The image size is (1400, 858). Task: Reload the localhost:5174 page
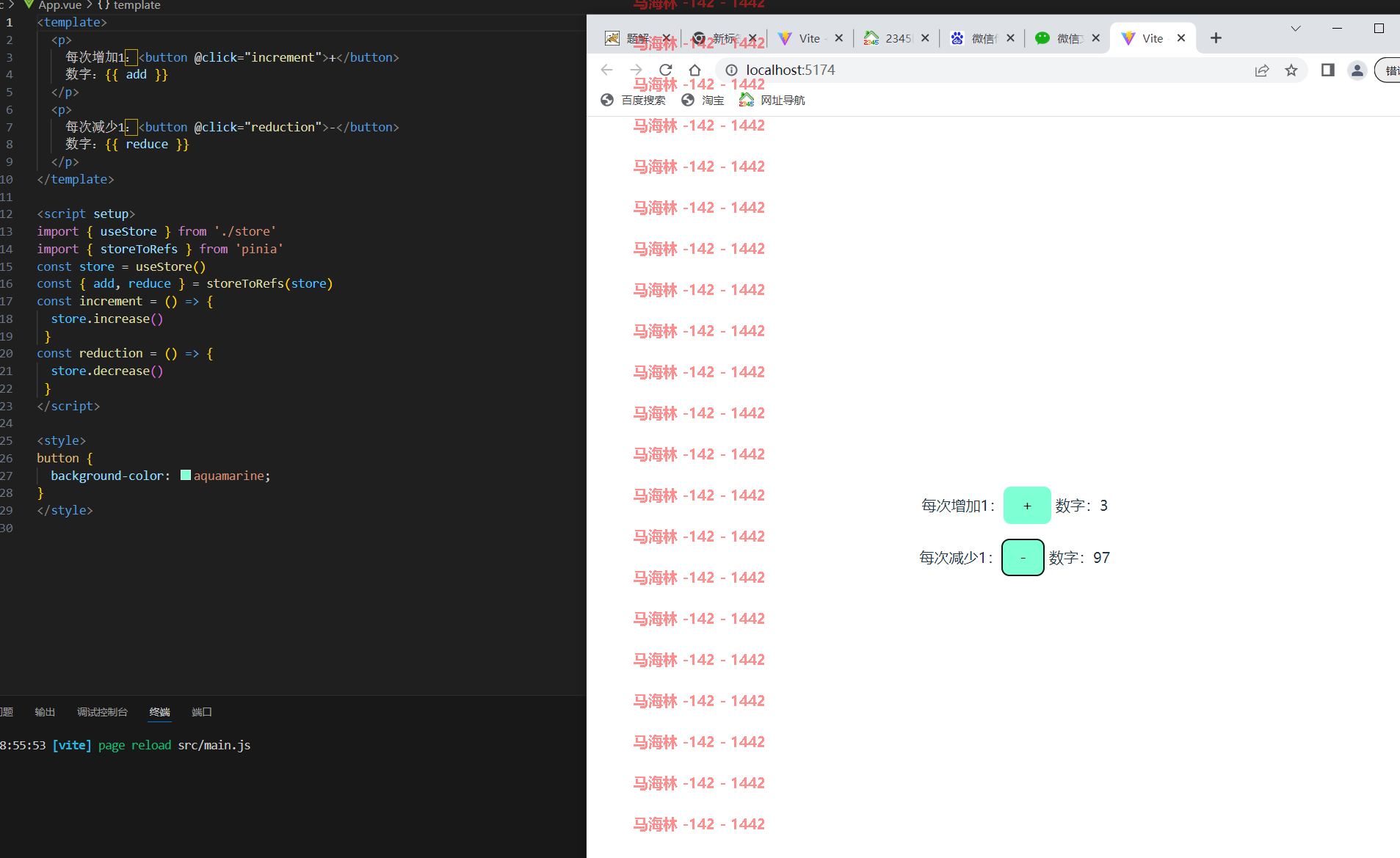(665, 70)
